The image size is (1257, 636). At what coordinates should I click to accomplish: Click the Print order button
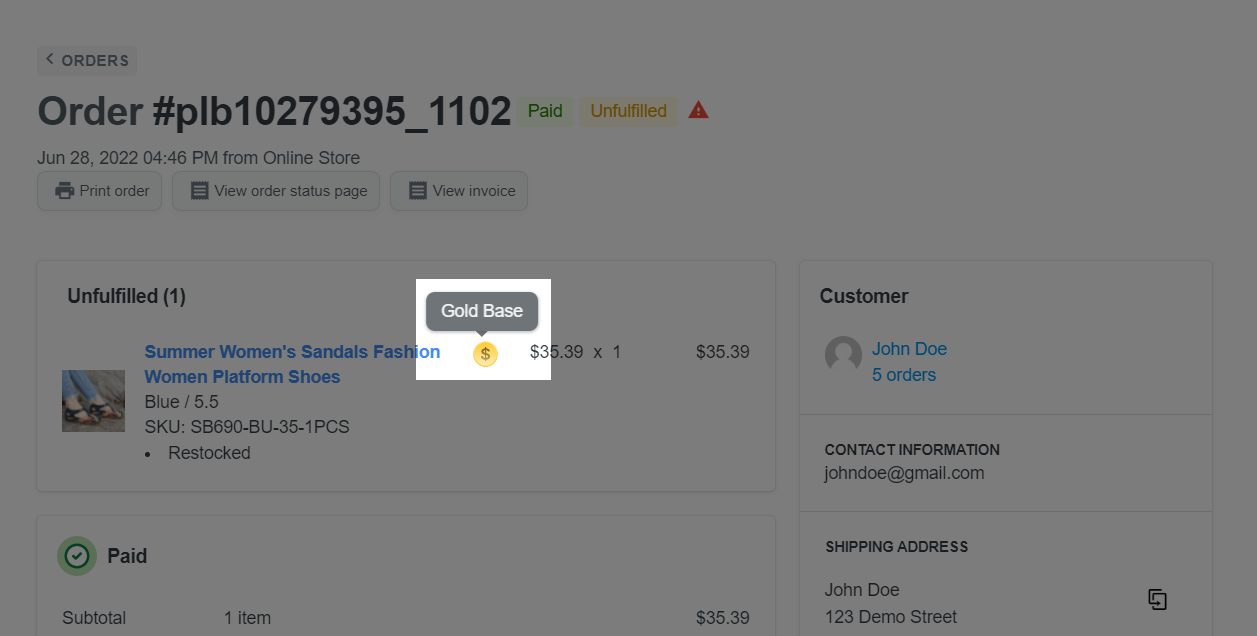[103, 191]
